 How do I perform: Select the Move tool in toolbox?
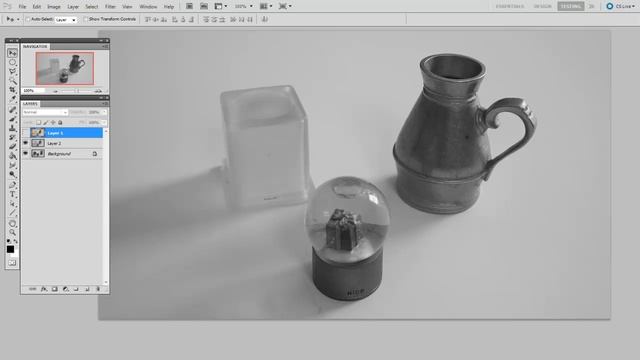pyautogui.click(x=12, y=53)
